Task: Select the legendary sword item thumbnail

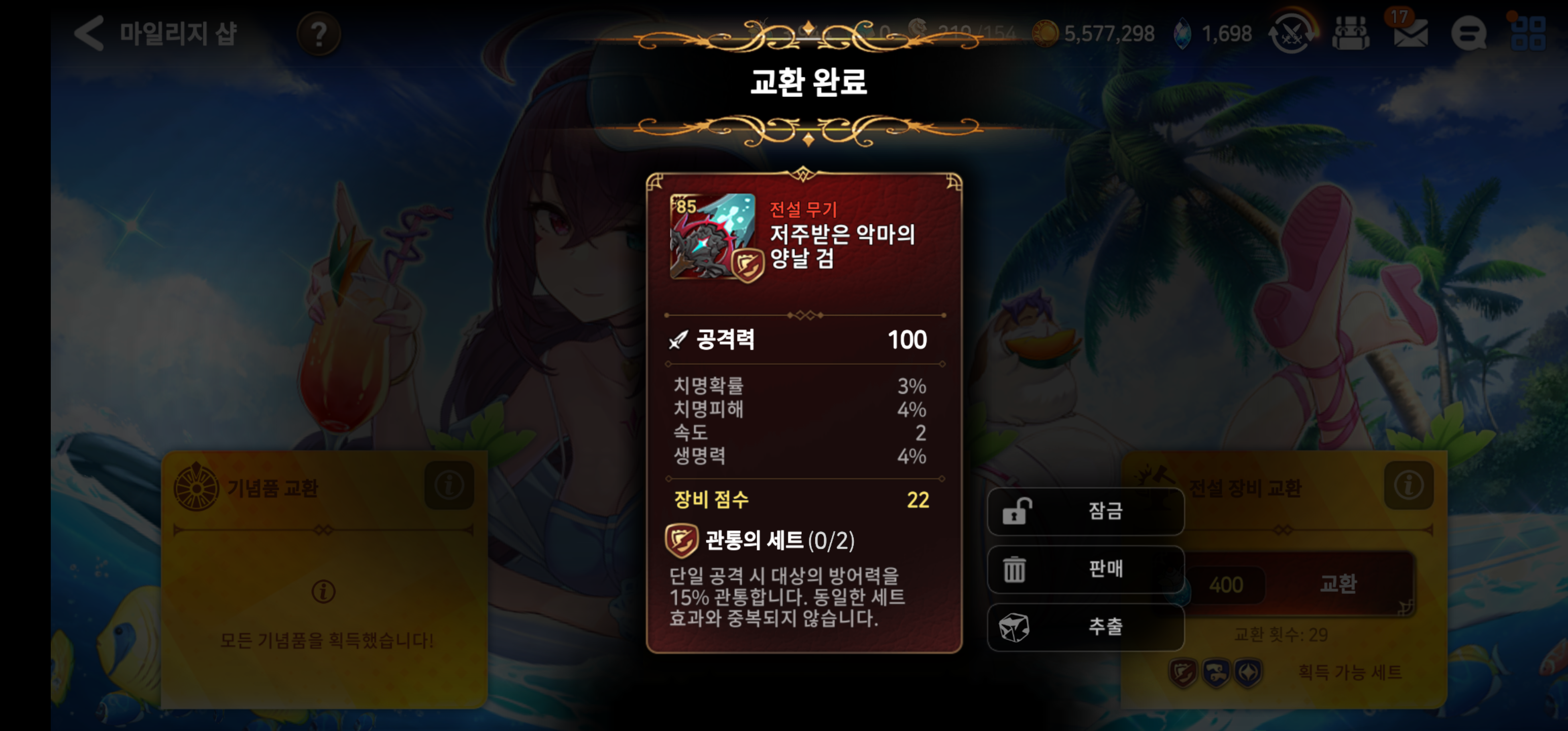Action: click(x=713, y=237)
